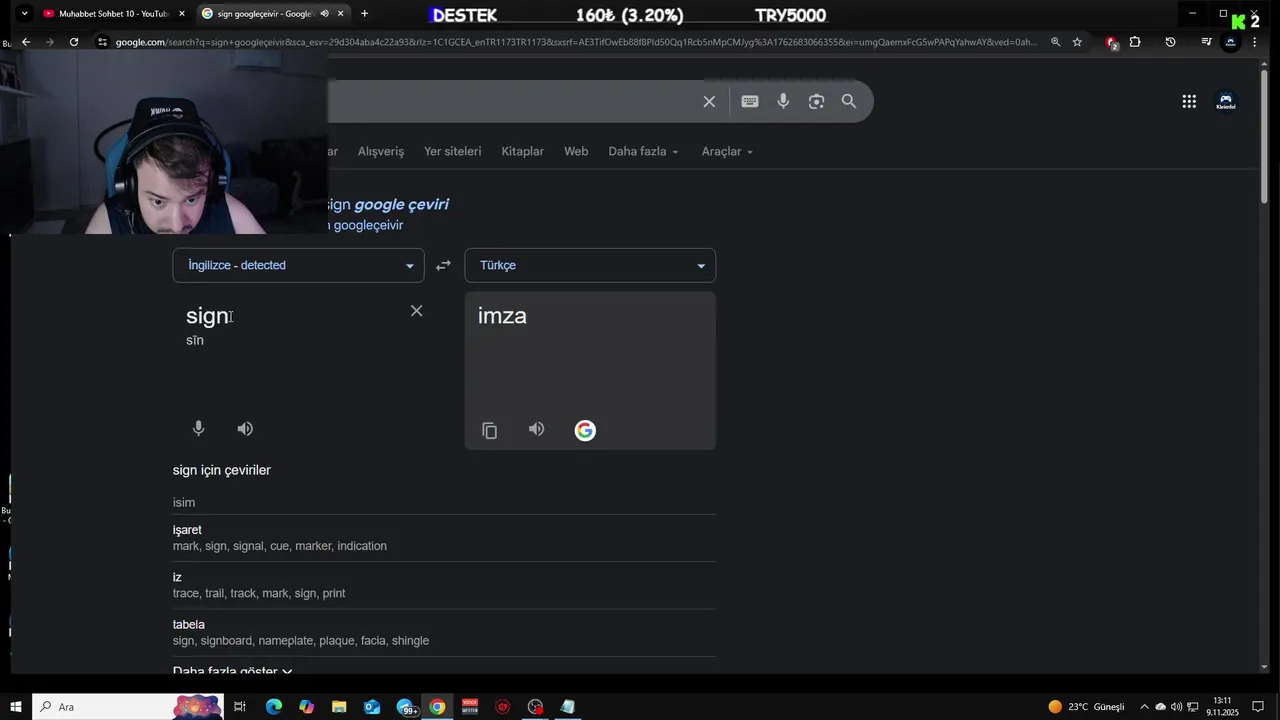Open the Google account avatar
Viewport: 1280px width, 720px height.
pos(1226,101)
